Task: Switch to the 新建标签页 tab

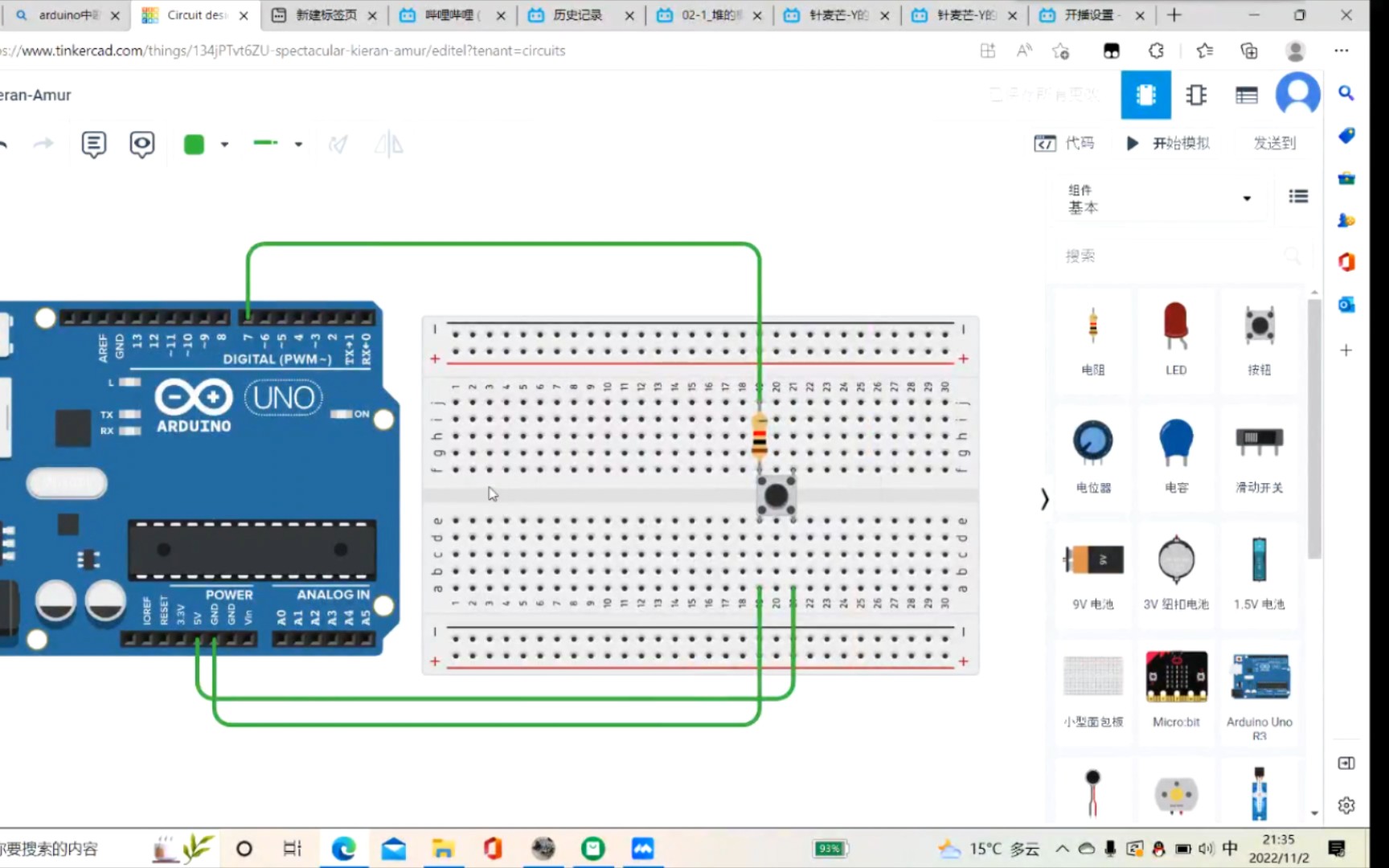Action: pos(325,15)
